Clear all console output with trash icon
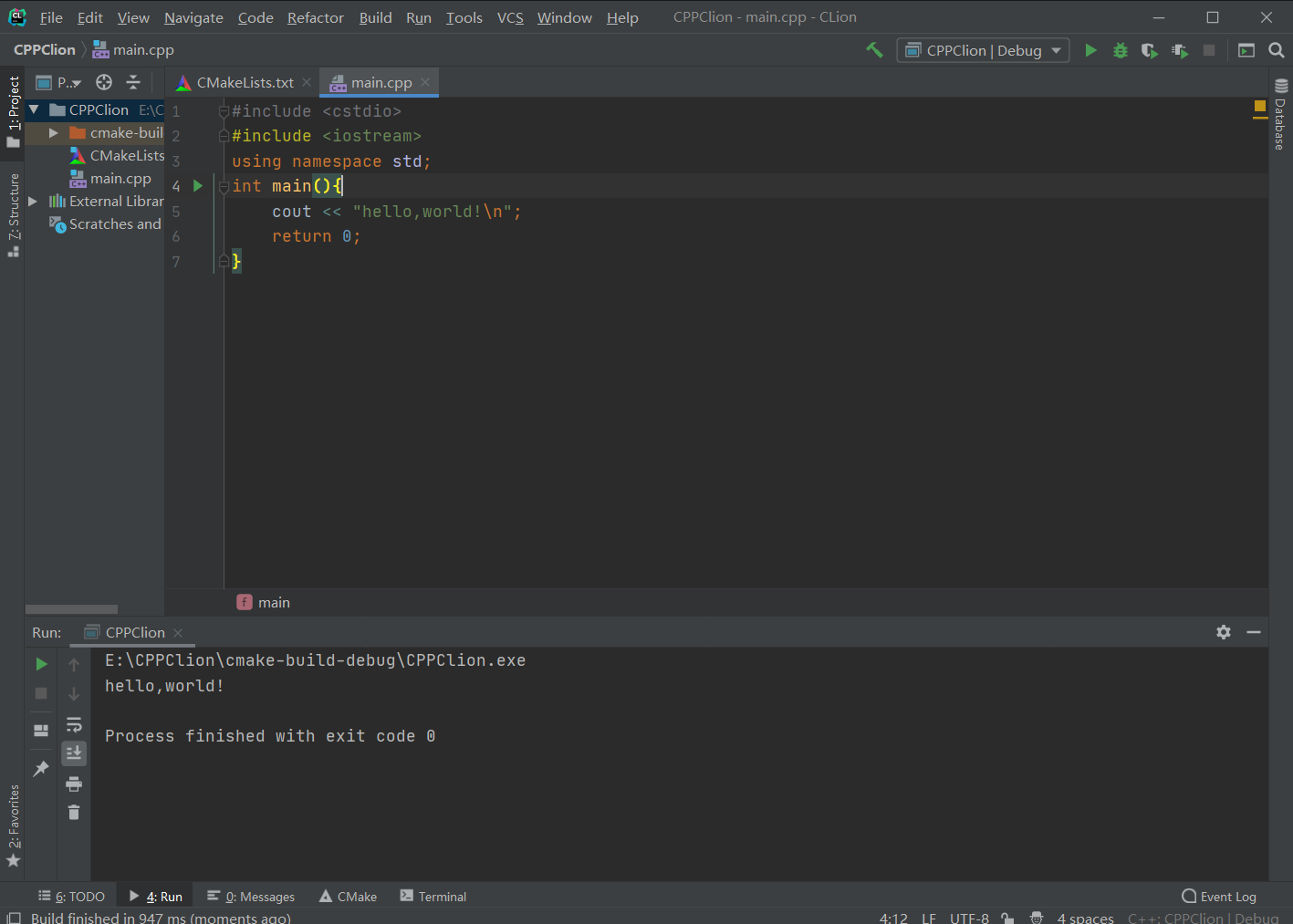This screenshot has width=1293, height=924. point(74,812)
